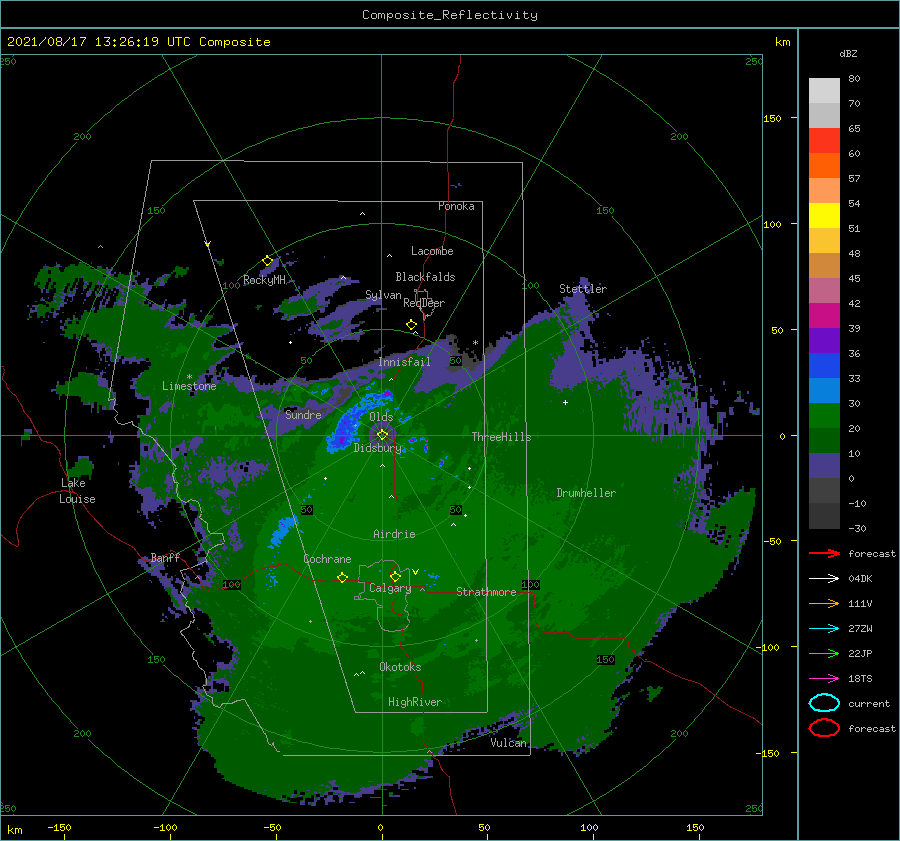Click the Cochrane town label
Image resolution: width=900 pixels, height=841 pixels.
(327, 559)
